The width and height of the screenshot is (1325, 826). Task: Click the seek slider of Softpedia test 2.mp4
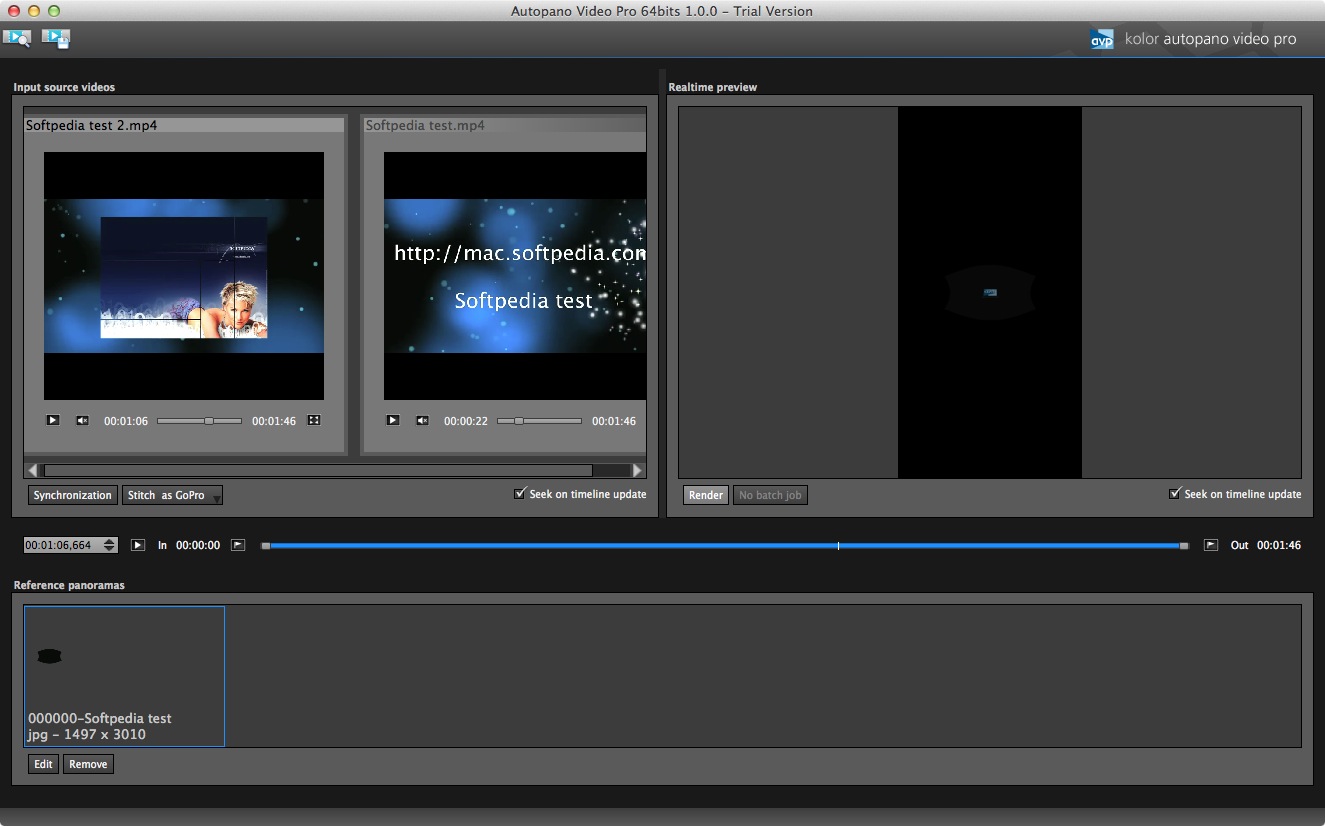tap(199, 421)
